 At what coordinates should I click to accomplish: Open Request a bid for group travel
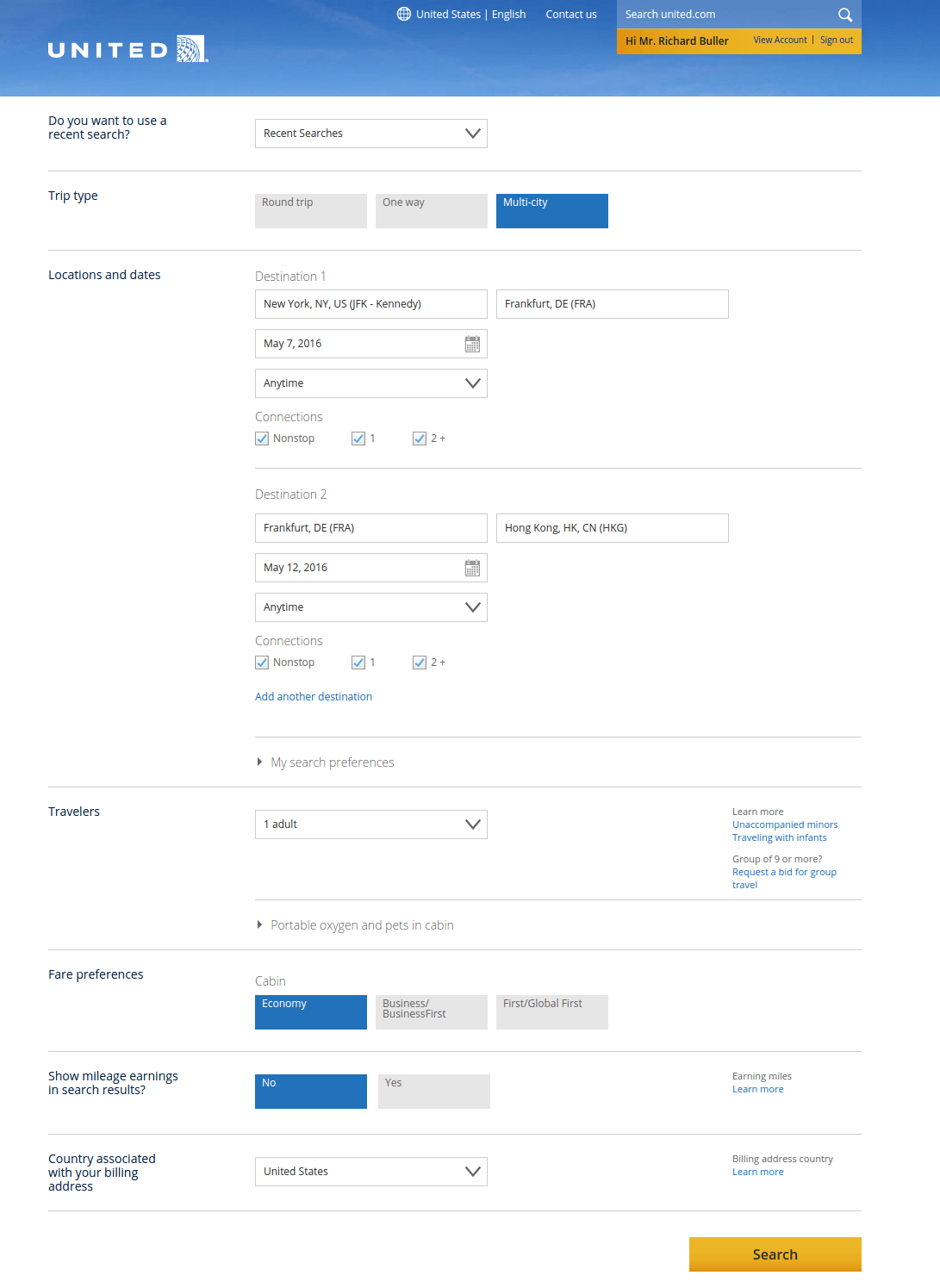(x=784, y=879)
